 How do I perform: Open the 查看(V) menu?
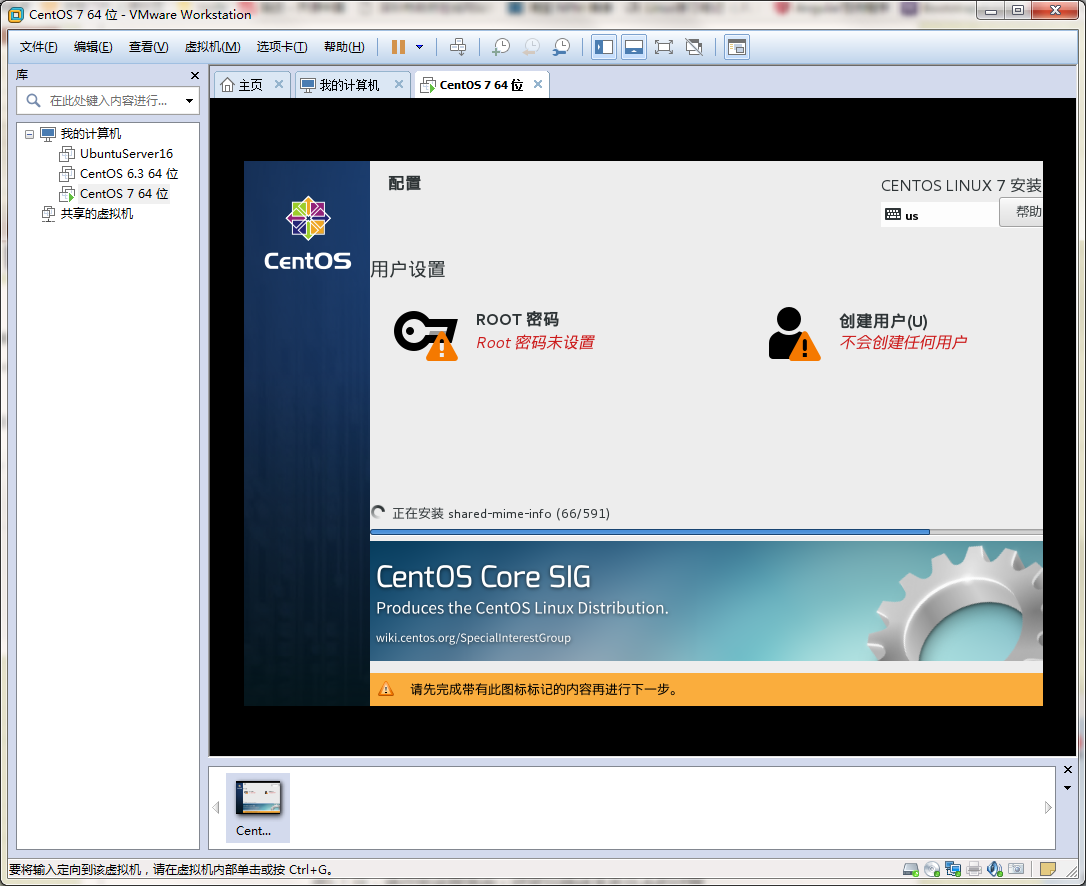(148, 46)
